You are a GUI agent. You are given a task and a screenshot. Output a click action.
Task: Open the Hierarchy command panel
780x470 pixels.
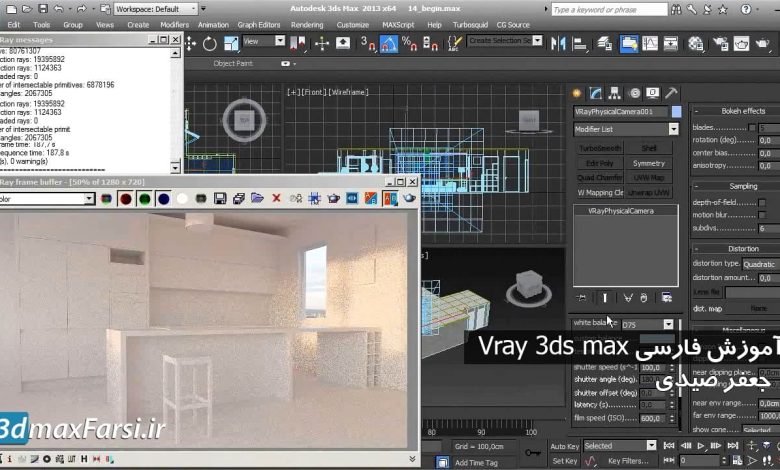(x=614, y=93)
